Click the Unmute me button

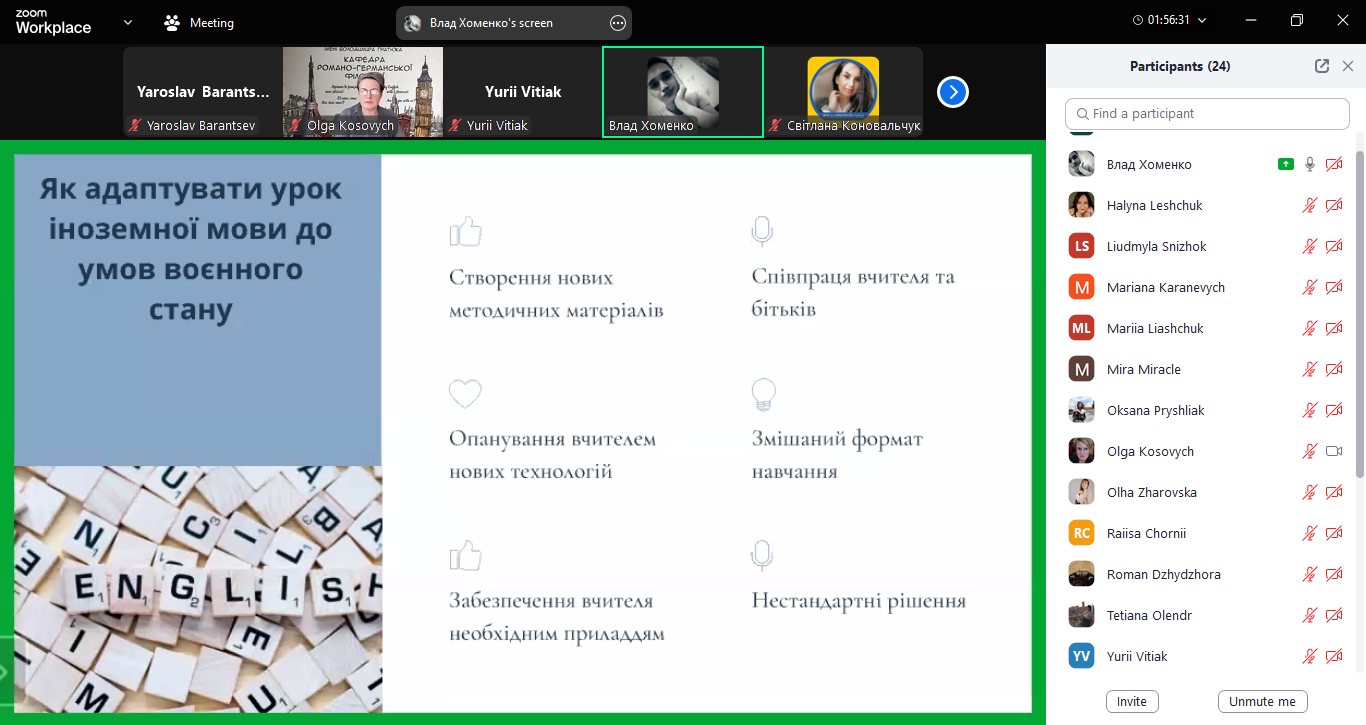1262,701
